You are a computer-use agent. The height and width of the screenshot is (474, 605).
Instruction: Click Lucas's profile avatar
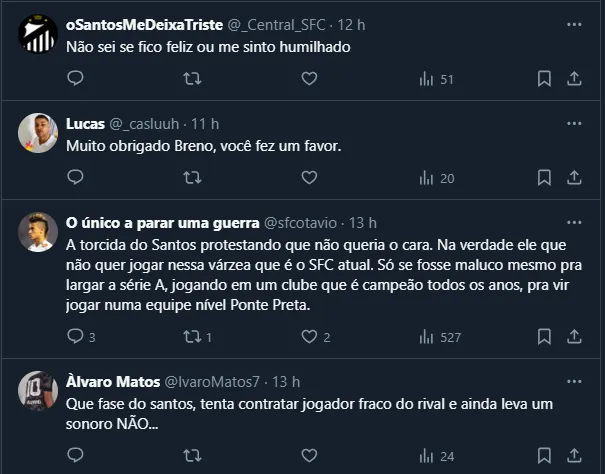(37, 133)
